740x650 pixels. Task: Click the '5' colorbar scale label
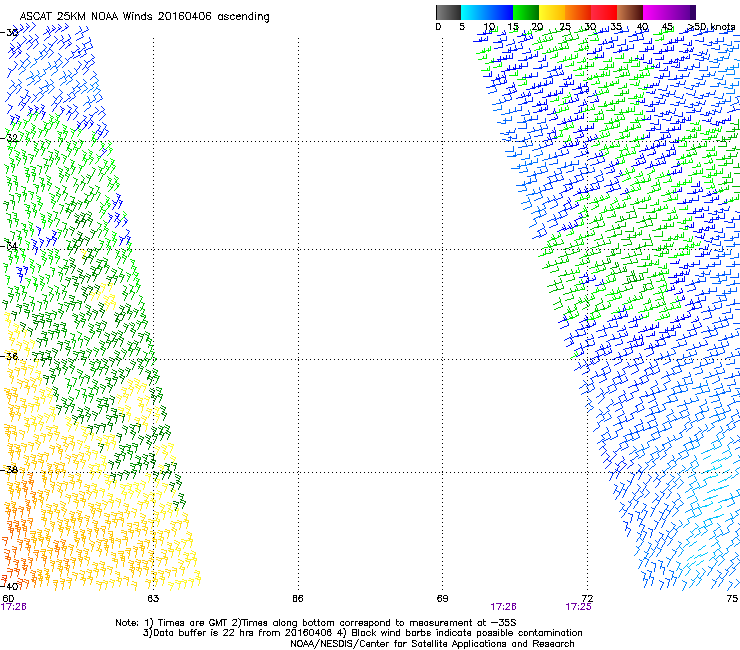click(x=462, y=27)
